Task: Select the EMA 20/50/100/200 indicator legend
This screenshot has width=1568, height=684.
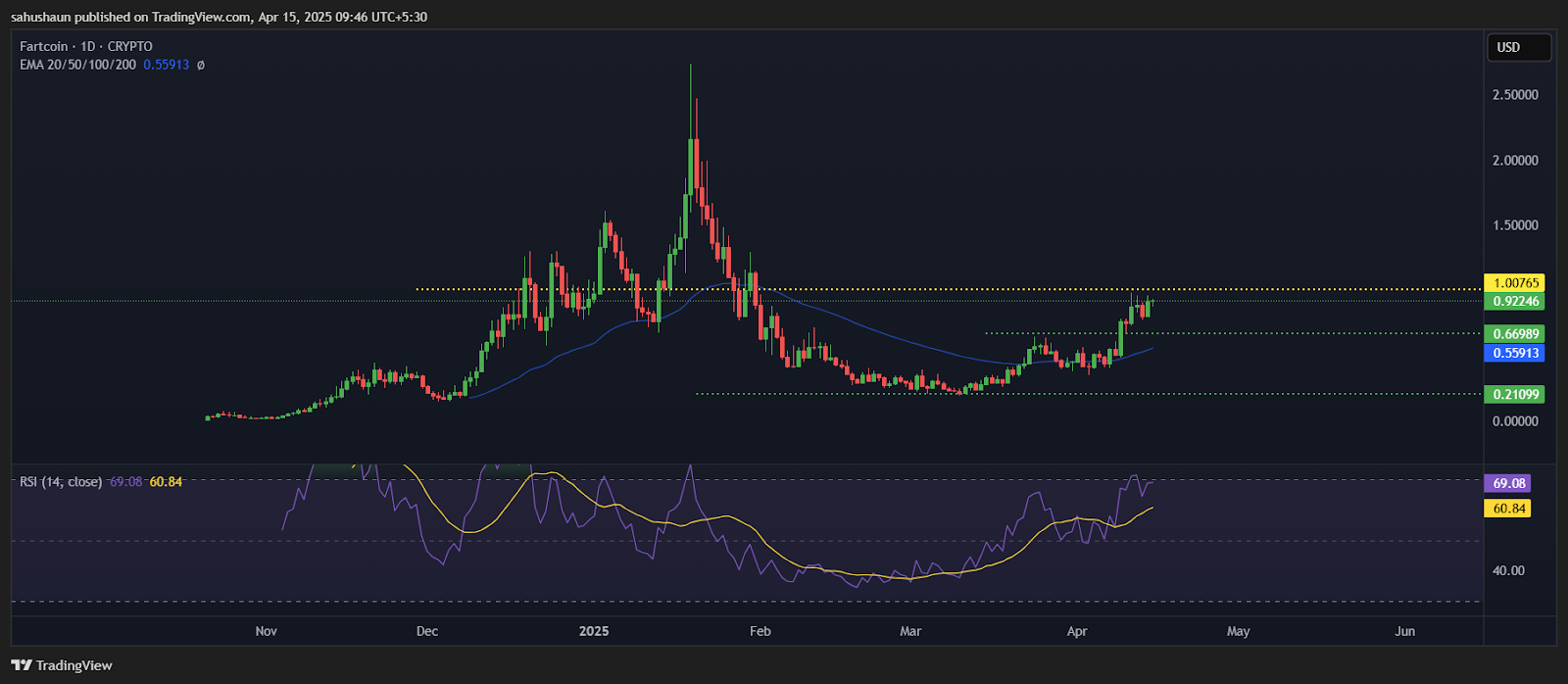Action: 77,65
